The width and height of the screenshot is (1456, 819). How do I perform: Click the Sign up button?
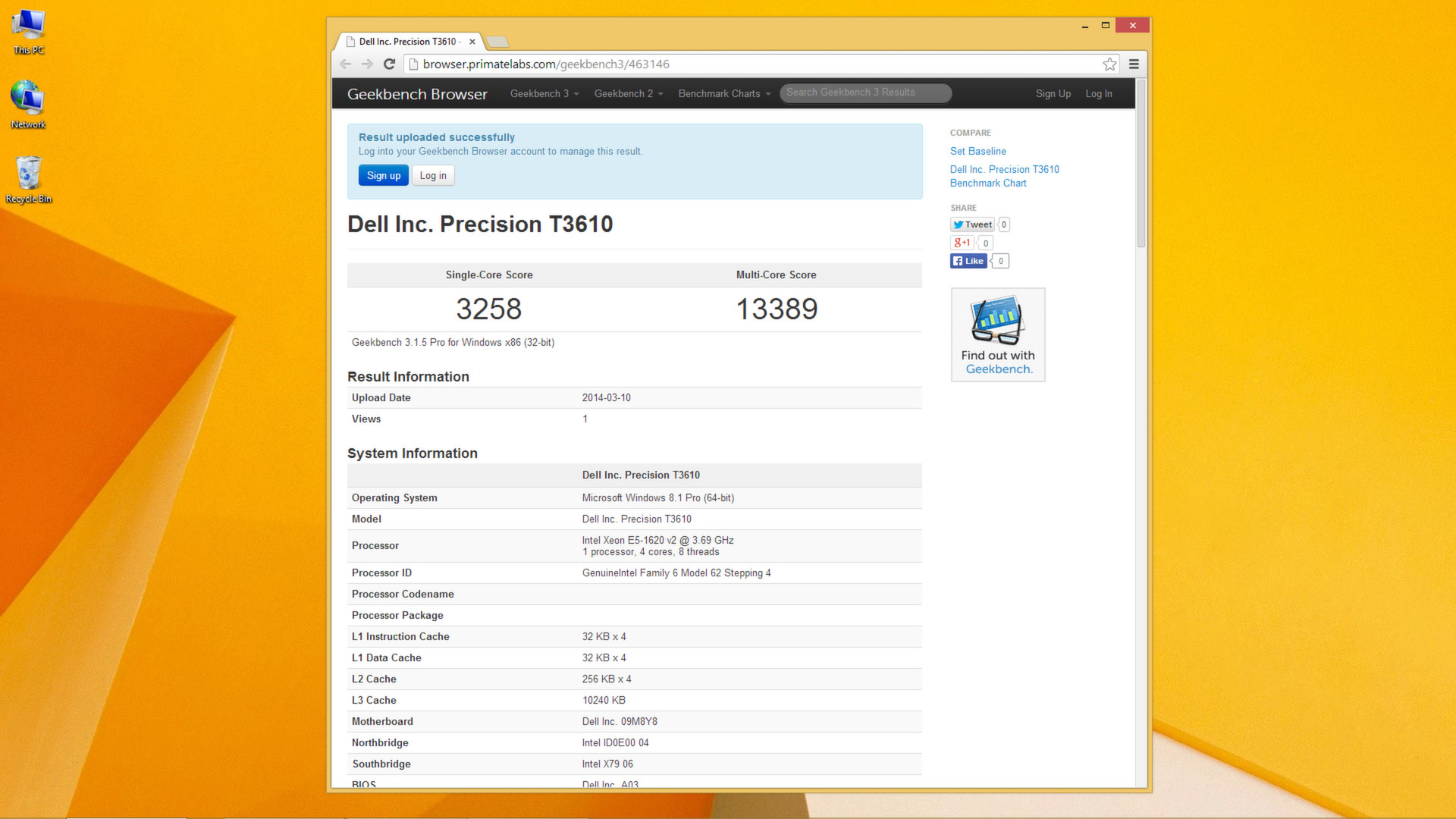(383, 175)
